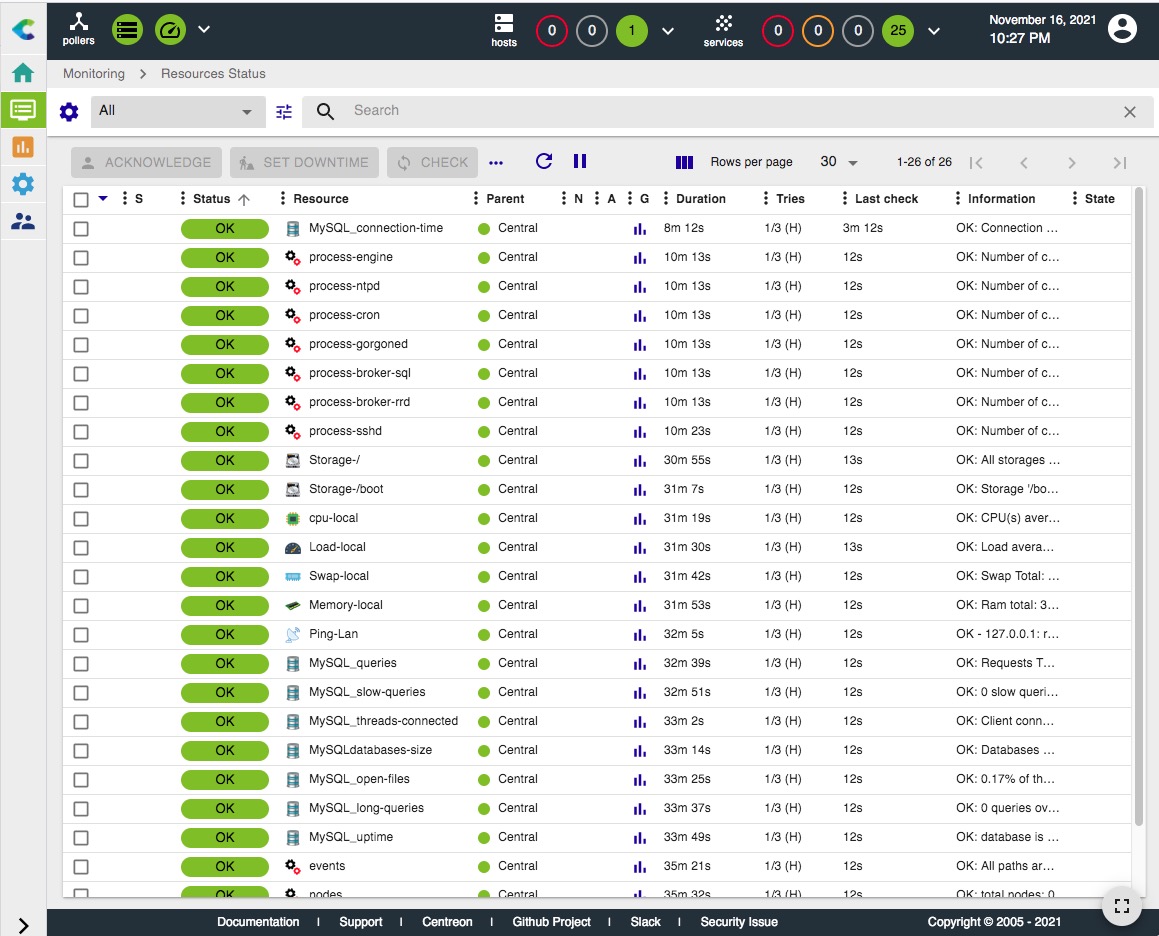
Task: Open the All filter dropdown
Action: (177, 112)
